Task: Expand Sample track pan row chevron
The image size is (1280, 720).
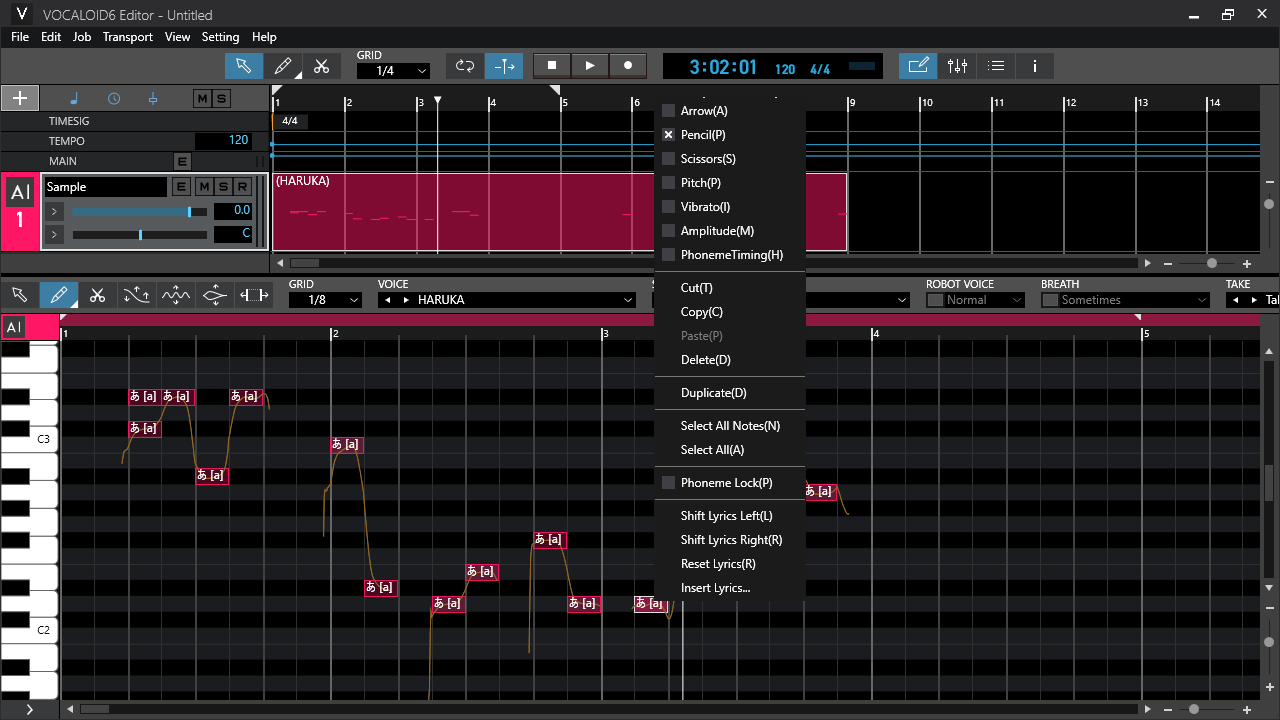Action: coord(54,235)
